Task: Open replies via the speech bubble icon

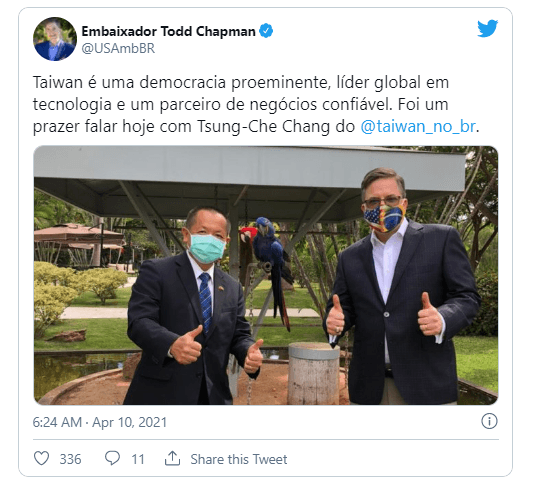Action: coord(112,458)
